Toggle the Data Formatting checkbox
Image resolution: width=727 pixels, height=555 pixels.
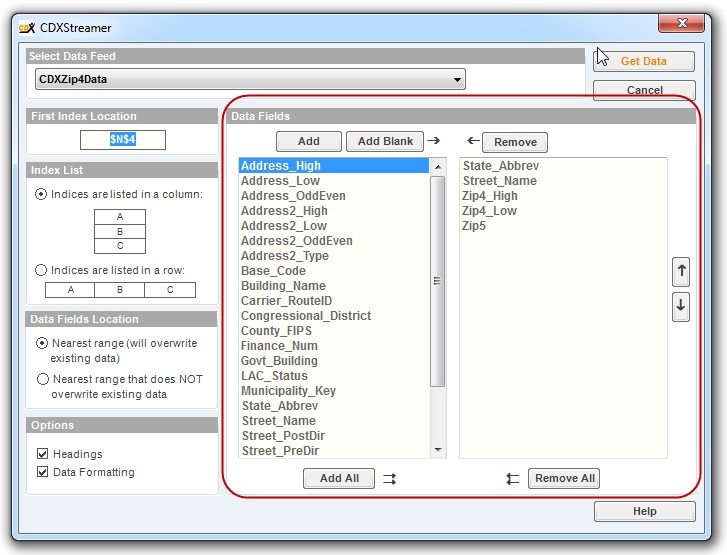coord(42,472)
